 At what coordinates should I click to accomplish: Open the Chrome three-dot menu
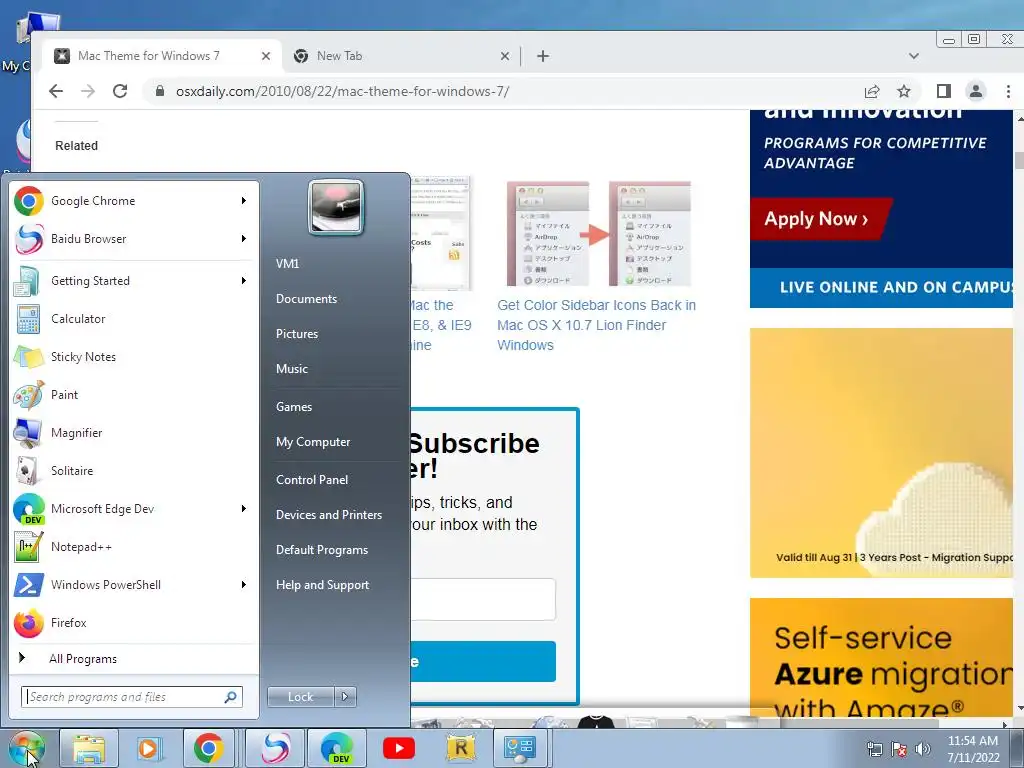(x=1008, y=91)
